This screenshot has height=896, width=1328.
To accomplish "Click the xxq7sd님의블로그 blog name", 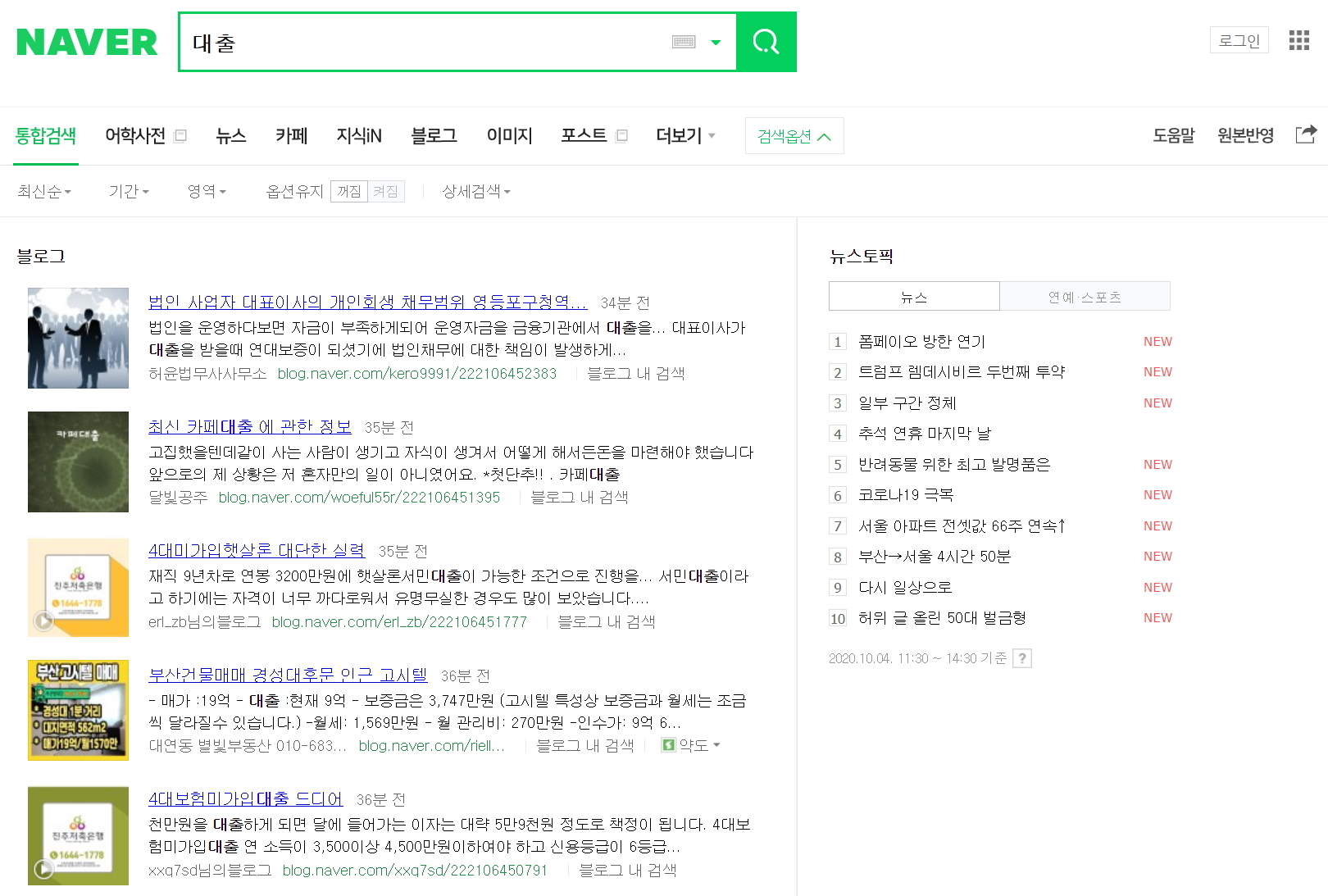I will coord(210,871).
